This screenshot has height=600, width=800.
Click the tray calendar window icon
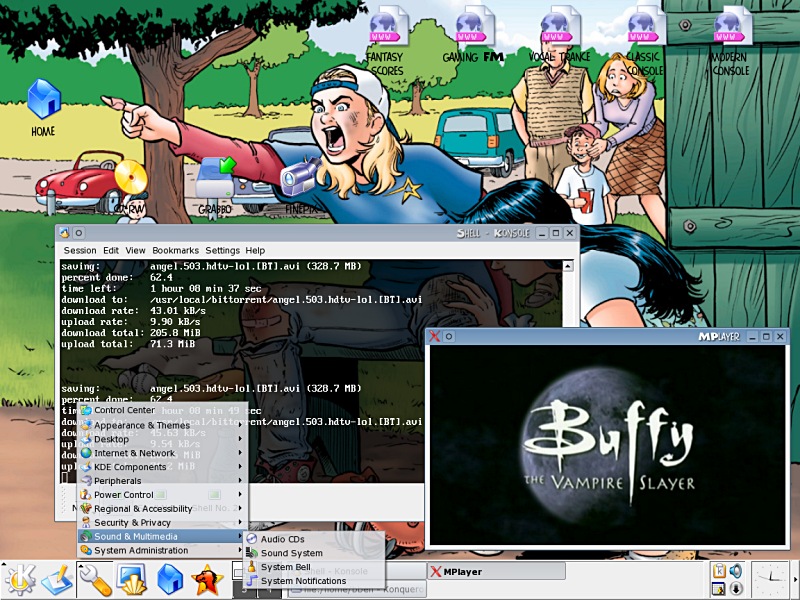(718, 588)
